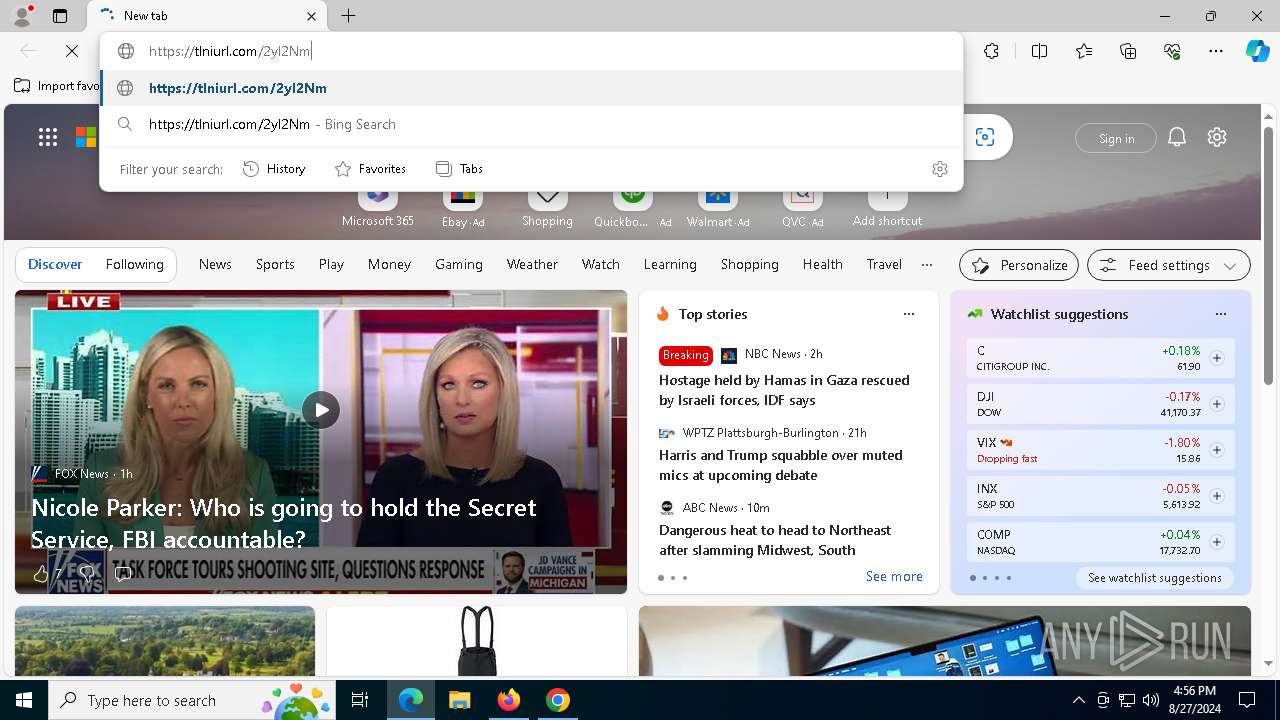
Task: Open the tab actions menu icon
Action: click(x=60, y=16)
